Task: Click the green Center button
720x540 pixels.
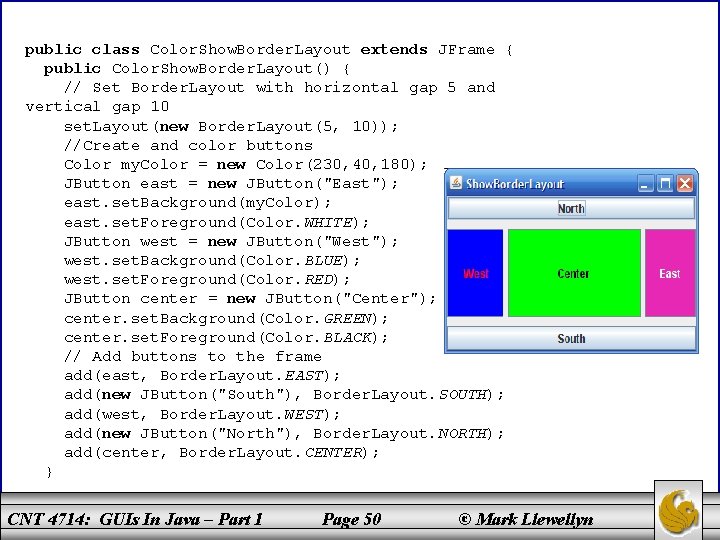Action: (574, 273)
